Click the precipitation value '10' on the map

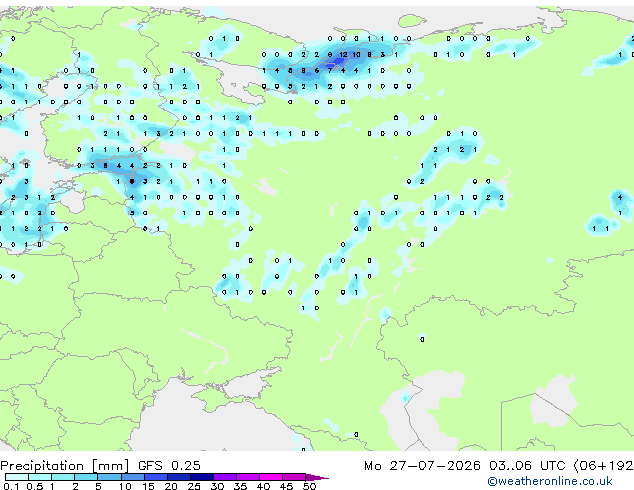(356, 55)
